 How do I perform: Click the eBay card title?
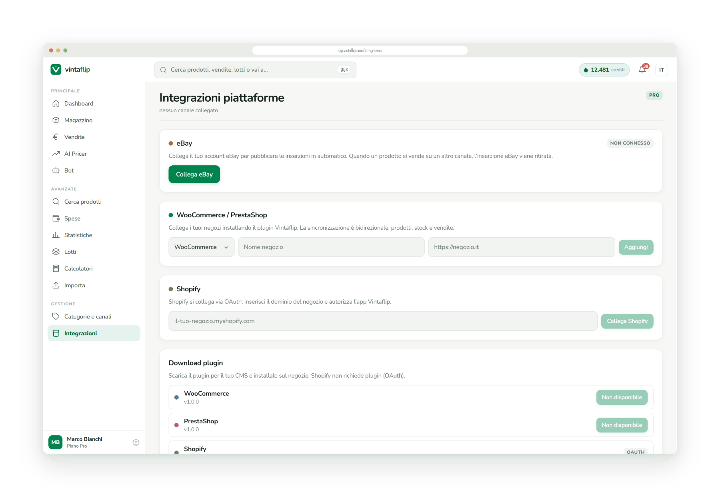tap(184, 143)
